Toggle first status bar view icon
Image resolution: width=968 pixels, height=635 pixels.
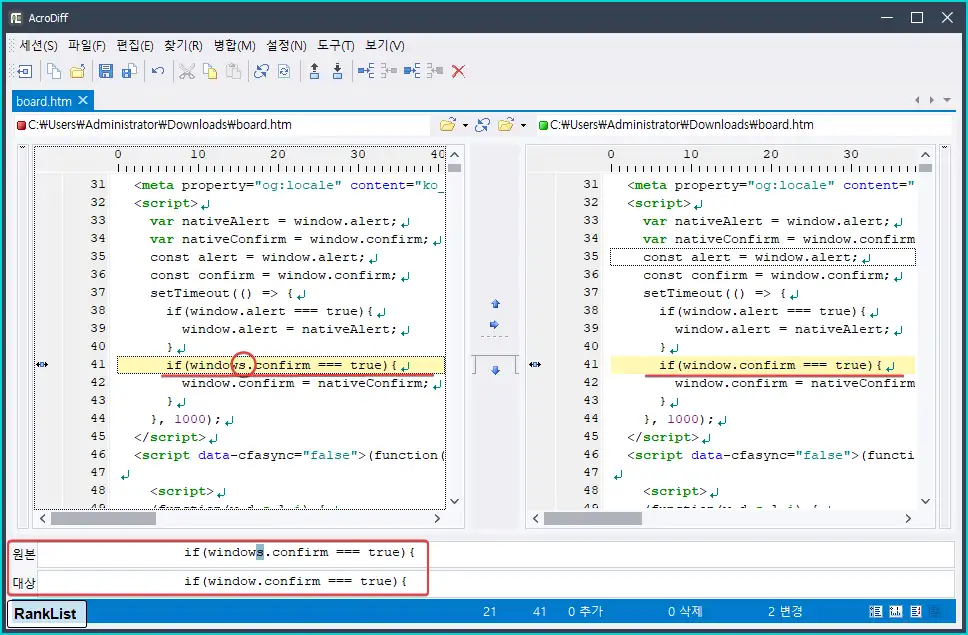click(875, 612)
